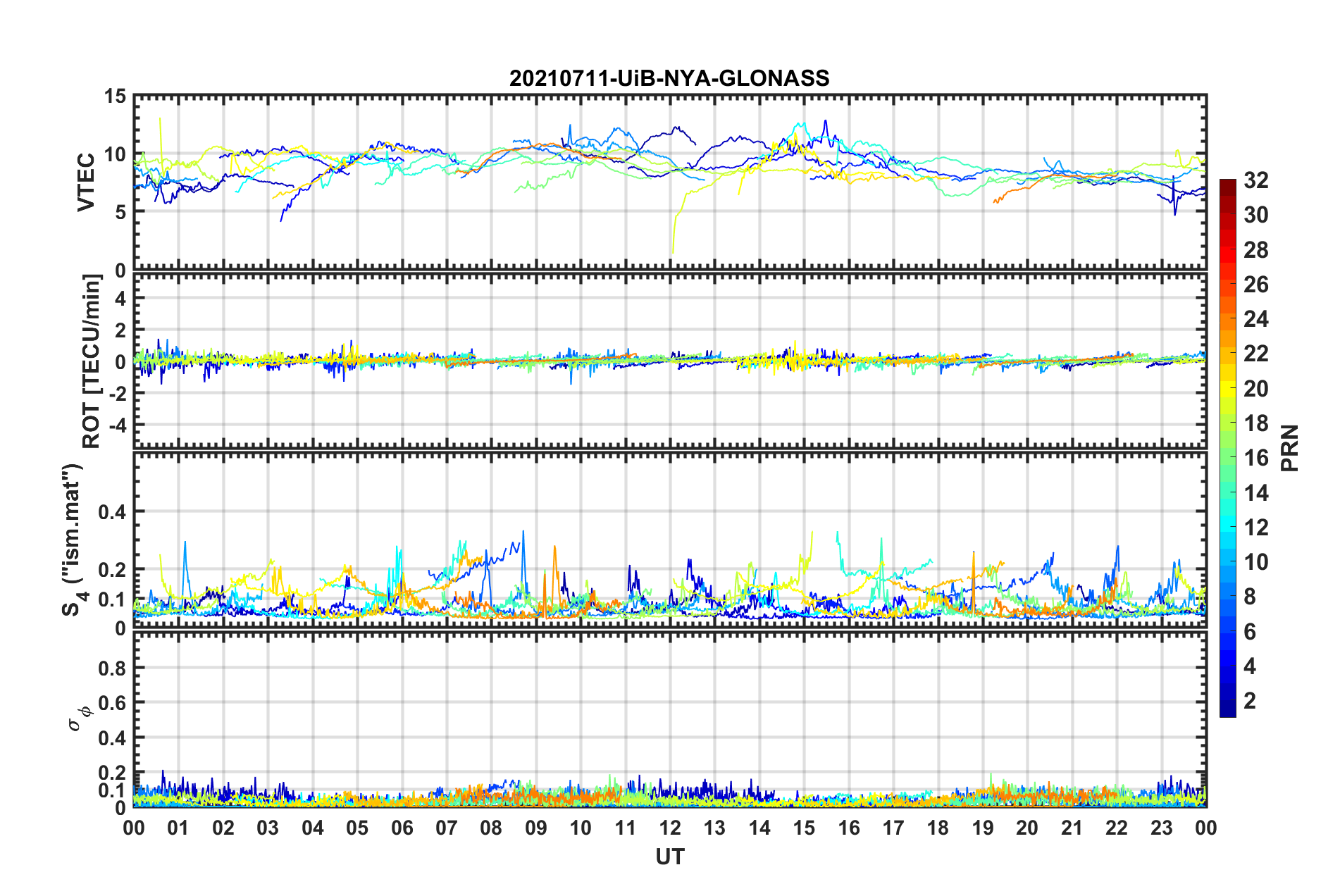
Task: Select the colorbar tick label 16
Action: pyautogui.click(x=1255, y=458)
